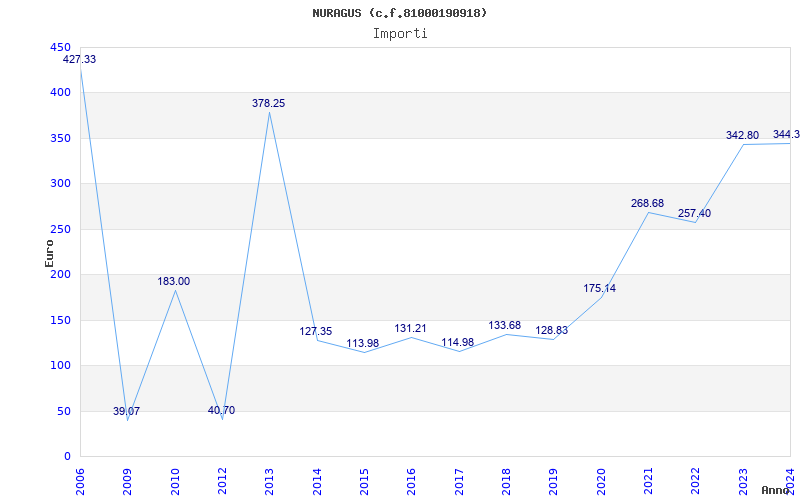Select the 257.40 data label

(x=694, y=213)
